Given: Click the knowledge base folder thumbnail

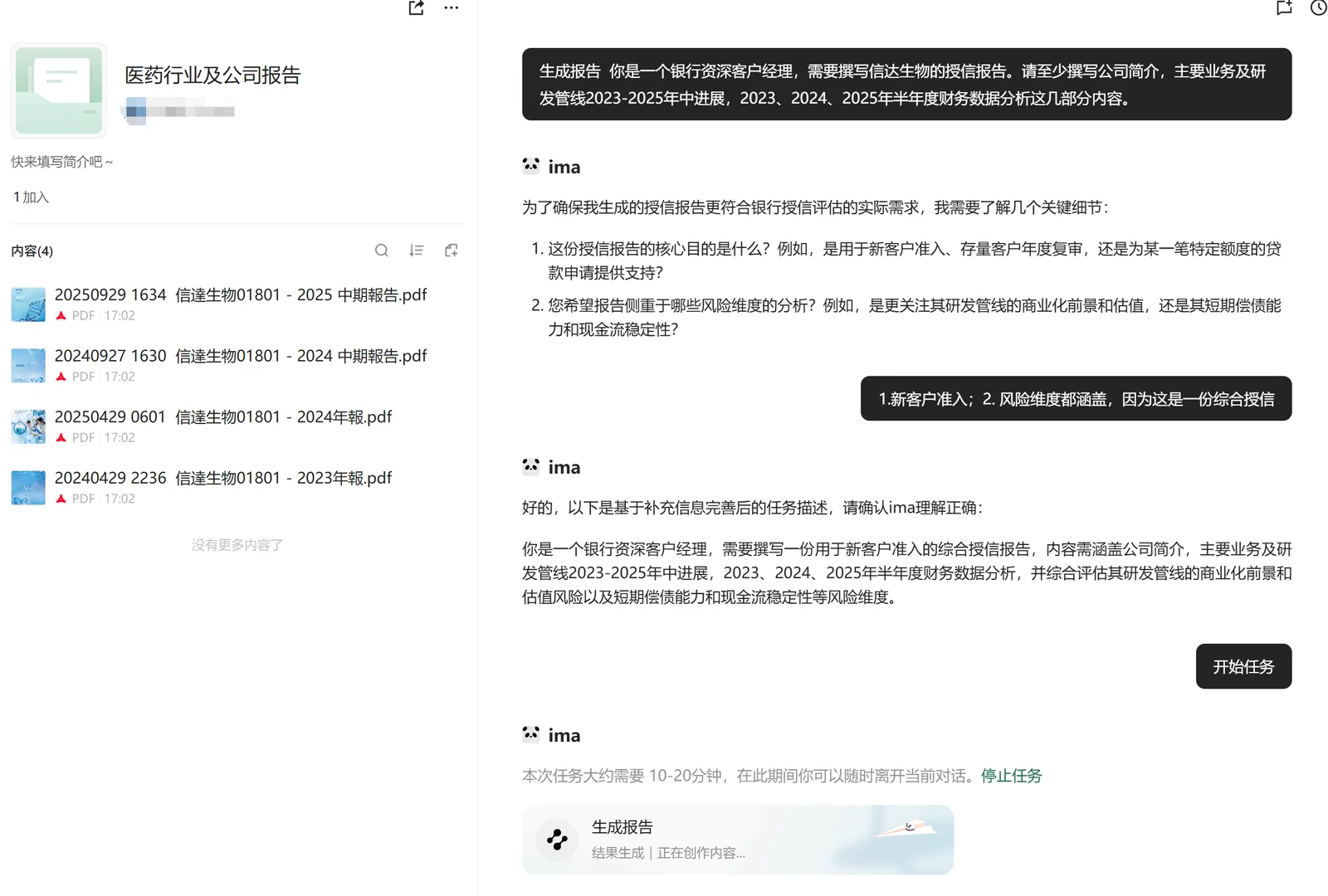Looking at the screenshot, I should (58, 90).
